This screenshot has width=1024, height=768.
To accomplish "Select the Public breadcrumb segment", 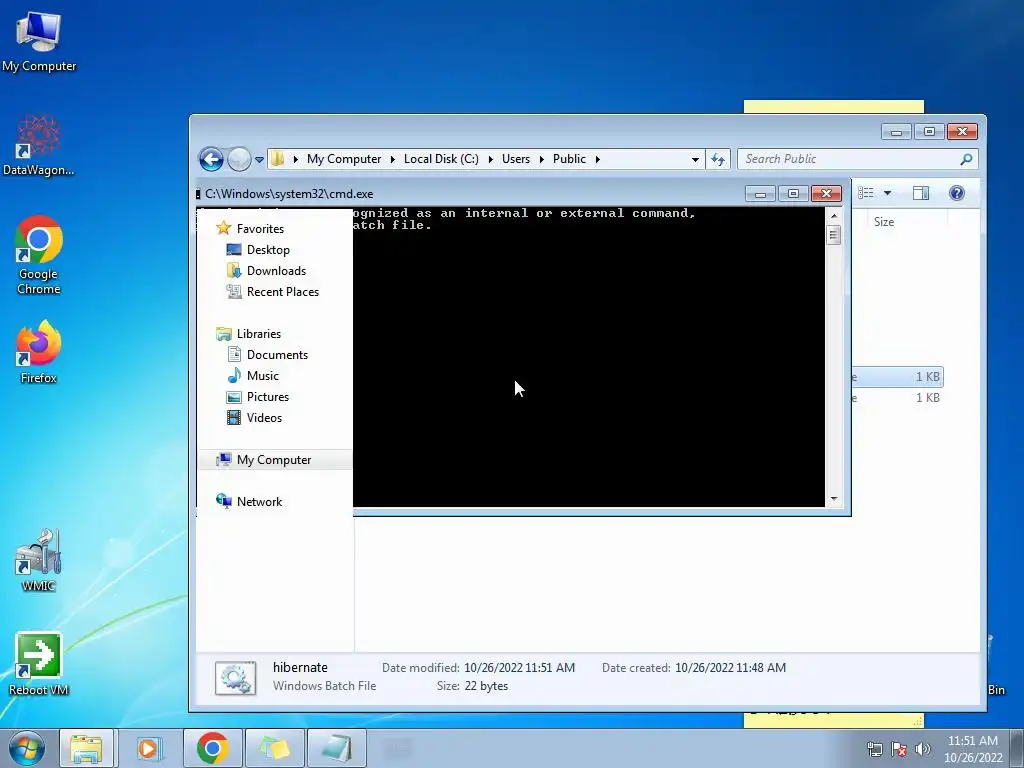I will (x=569, y=159).
